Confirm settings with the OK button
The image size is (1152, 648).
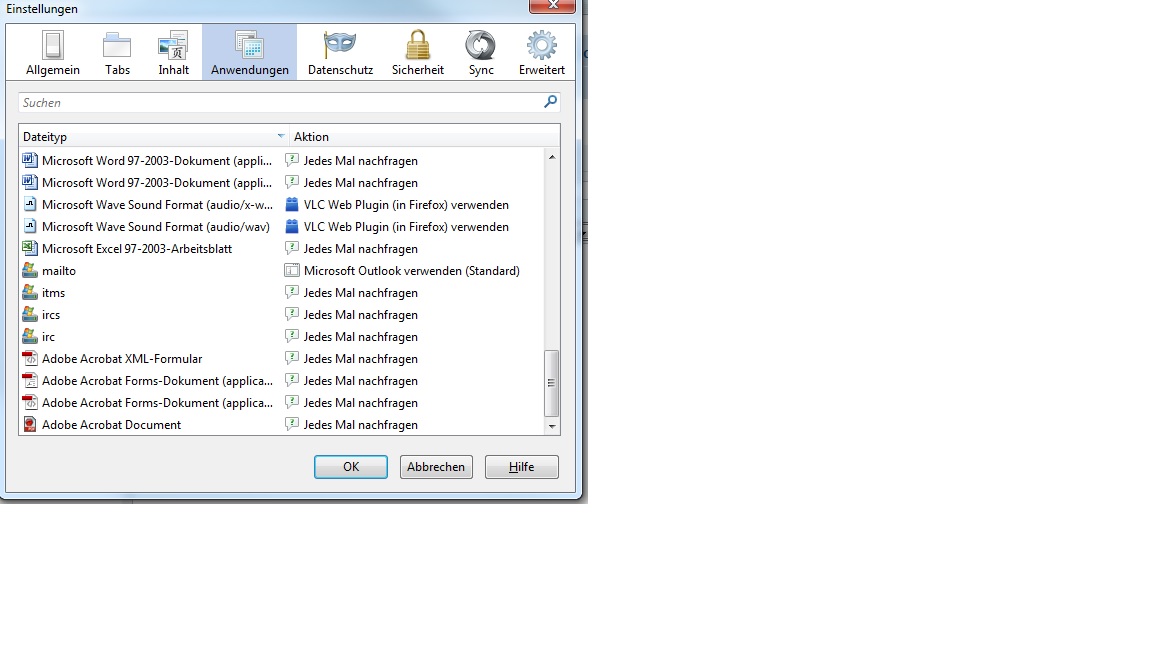[350, 467]
